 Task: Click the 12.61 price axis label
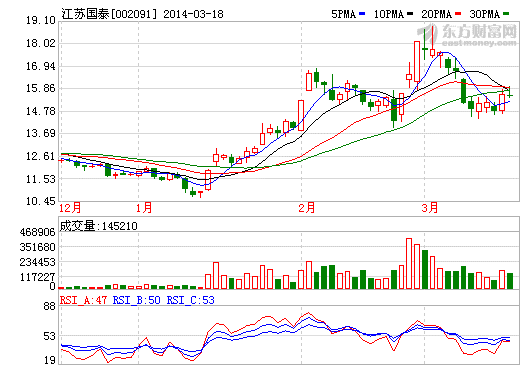[41, 156]
